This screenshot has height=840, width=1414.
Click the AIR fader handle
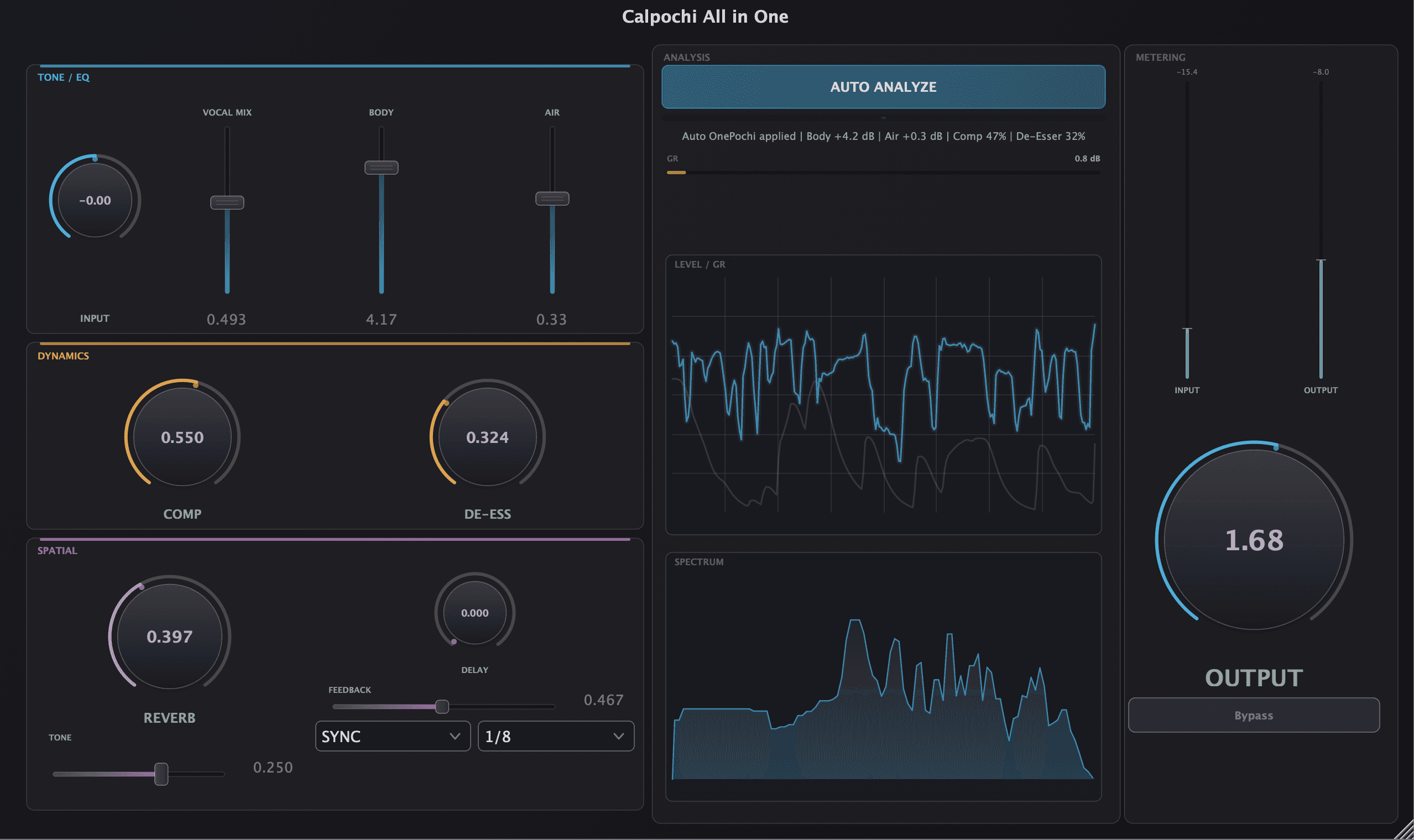tap(552, 199)
